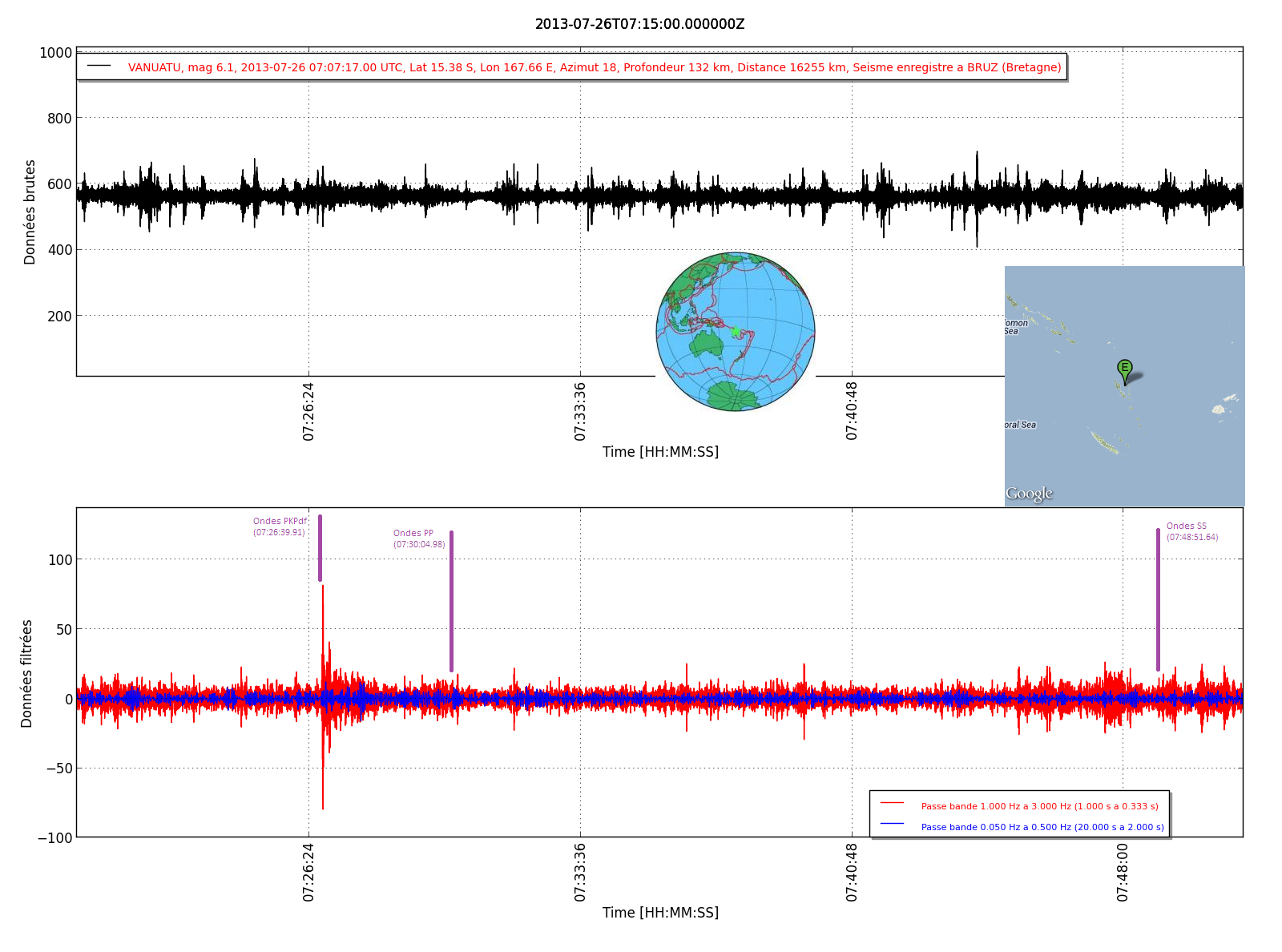
Task: Click the 'Ondes SS (07:48:51.64)' text label
Action: click(x=1191, y=531)
